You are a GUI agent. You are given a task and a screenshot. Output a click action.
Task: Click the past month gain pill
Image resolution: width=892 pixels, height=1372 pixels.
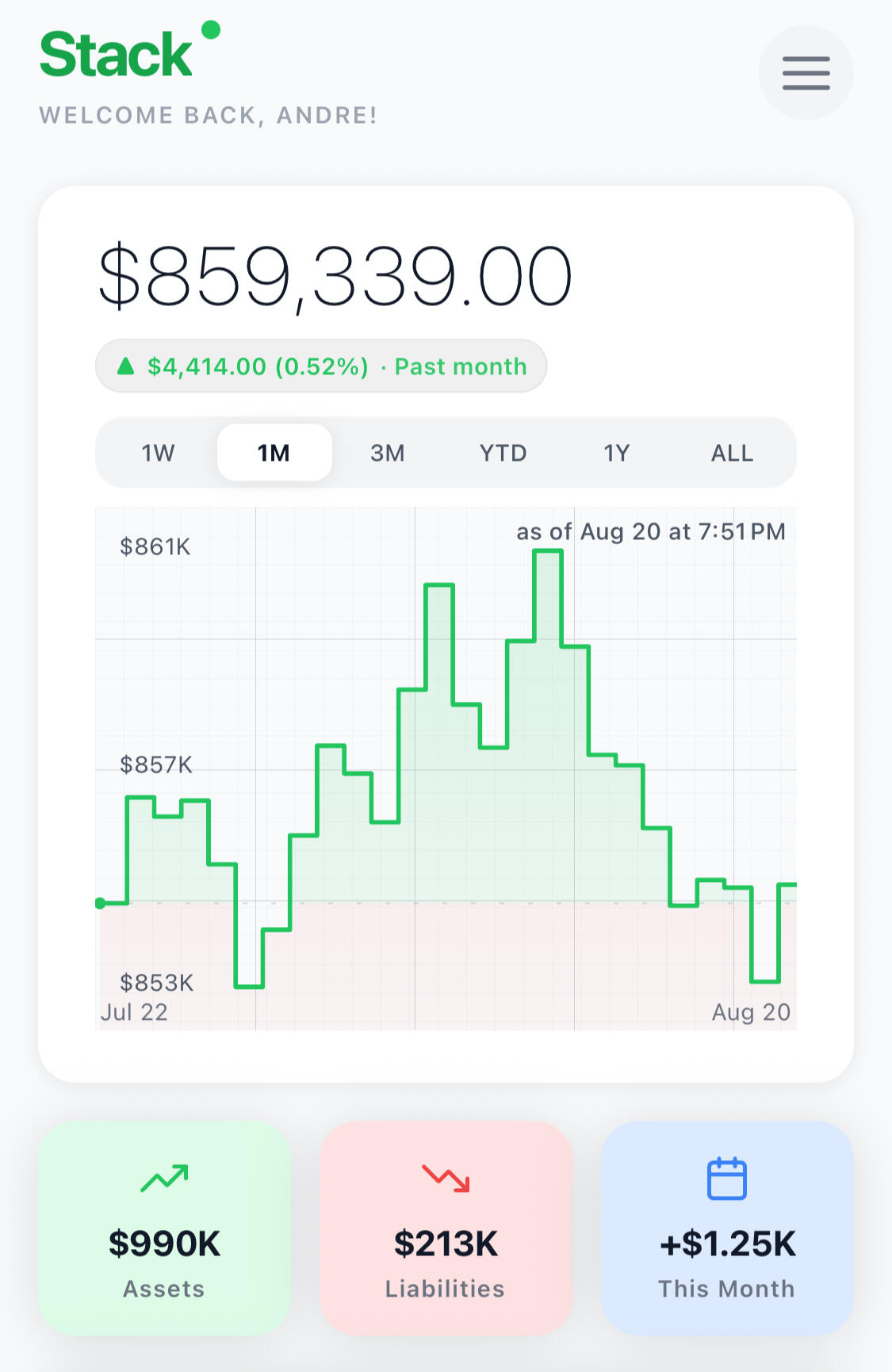point(321,366)
